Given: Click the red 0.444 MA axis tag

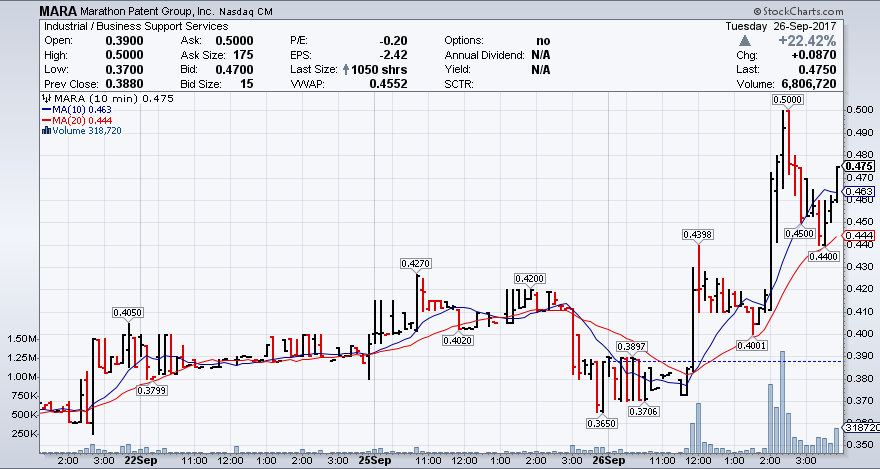Looking at the screenshot, I should coord(860,235).
